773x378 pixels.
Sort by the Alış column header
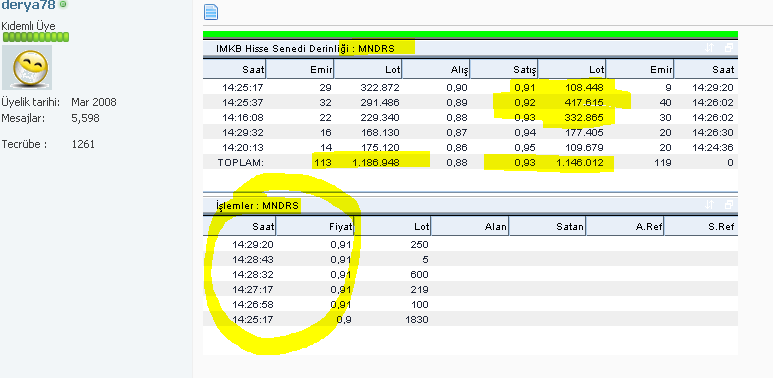(436, 69)
